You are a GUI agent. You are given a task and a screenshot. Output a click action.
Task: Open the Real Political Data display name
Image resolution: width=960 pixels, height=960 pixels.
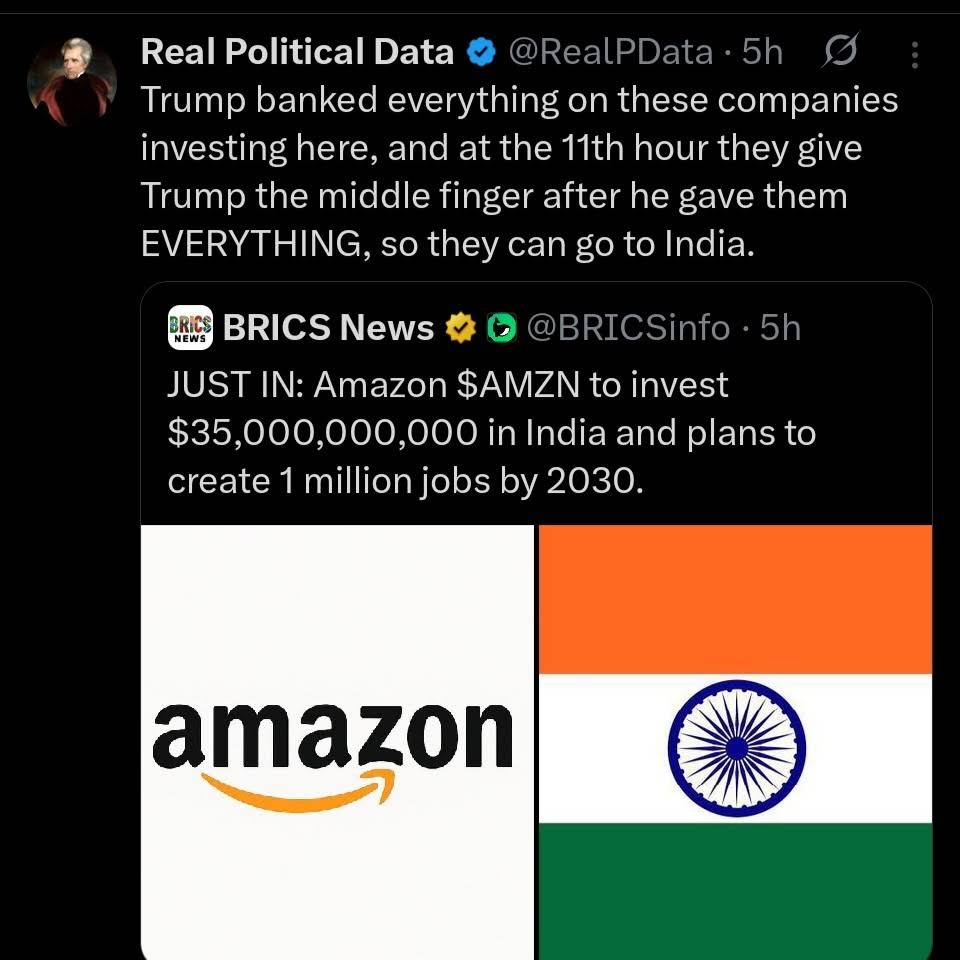point(297,53)
